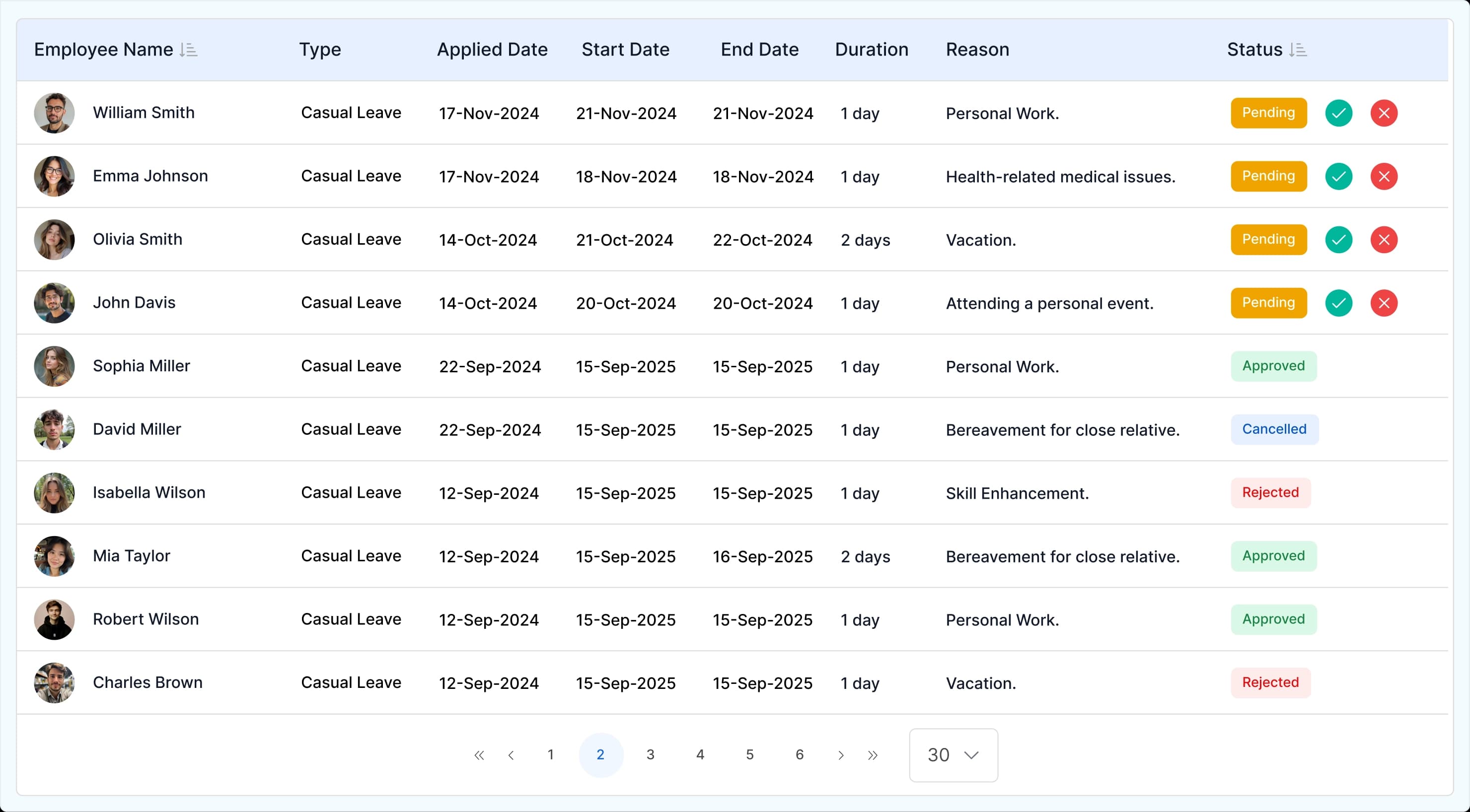The height and width of the screenshot is (812, 1470).
Task: Sort the table by Status
Action: click(x=1298, y=50)
